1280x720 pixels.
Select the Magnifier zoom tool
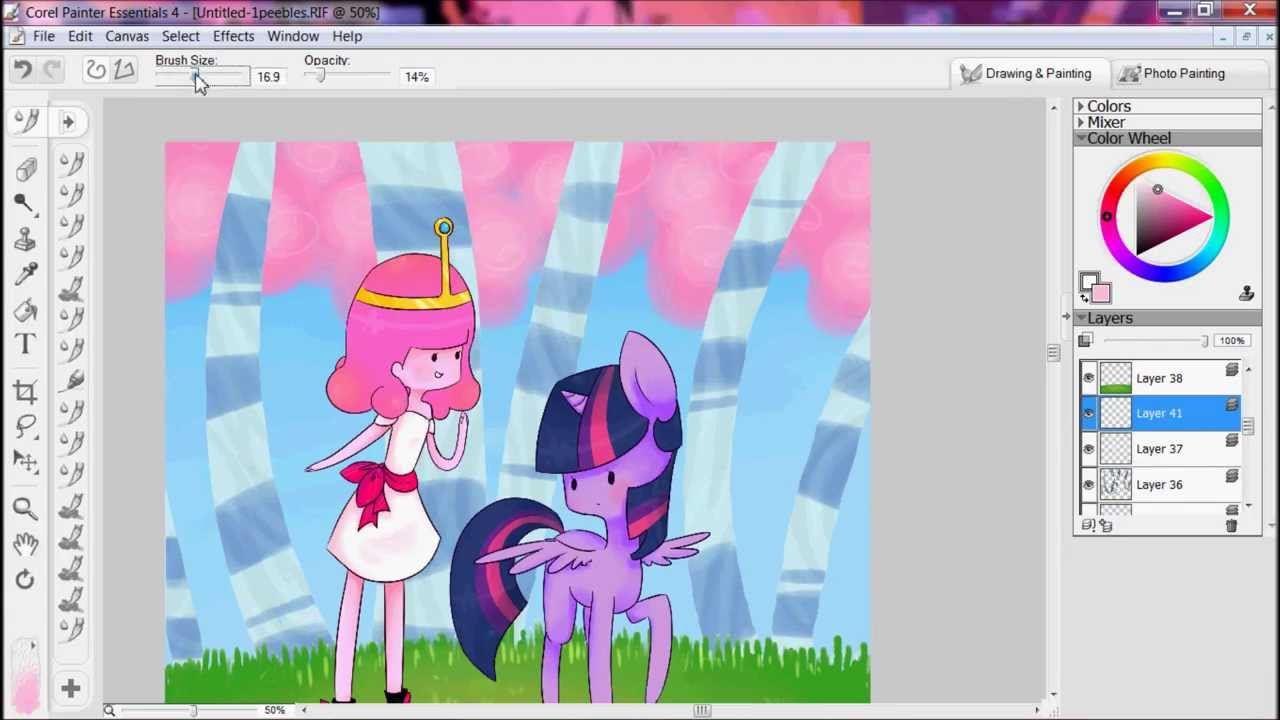25,508
